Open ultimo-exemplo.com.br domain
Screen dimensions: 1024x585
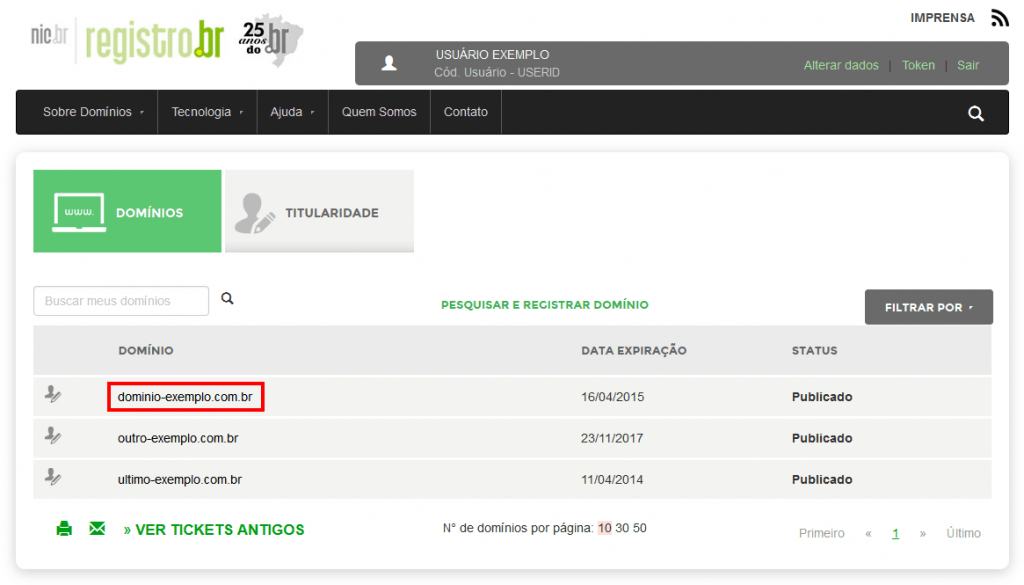point(180,480)
